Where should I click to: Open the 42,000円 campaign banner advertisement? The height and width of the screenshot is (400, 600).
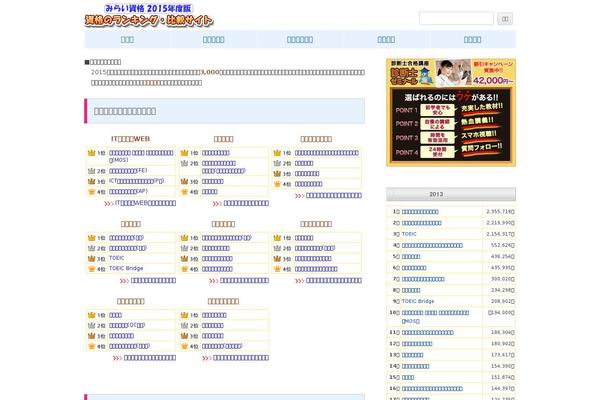click(x=451, y=113)
